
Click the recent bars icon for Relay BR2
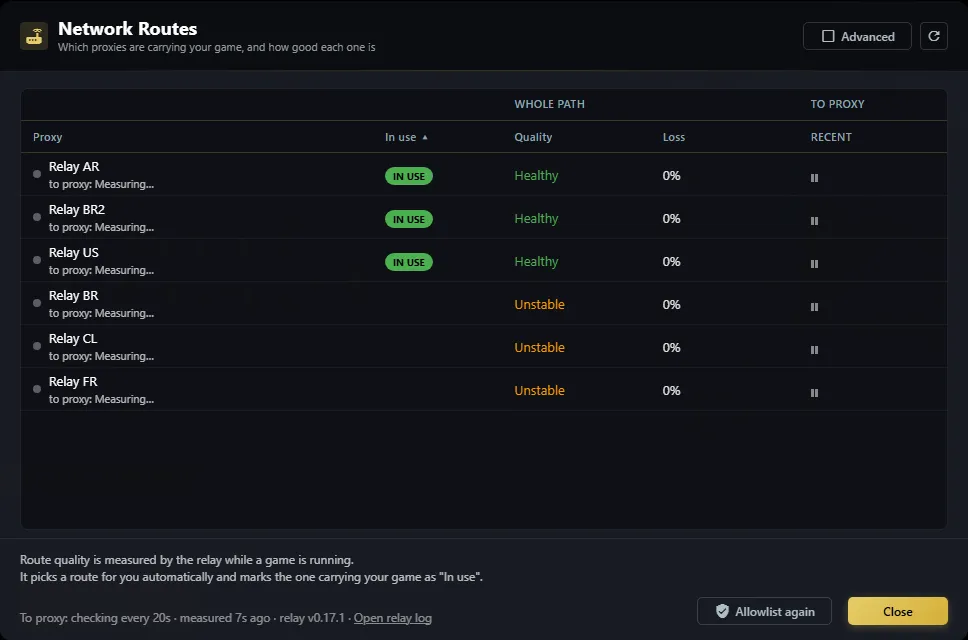(x=814, y=221)
